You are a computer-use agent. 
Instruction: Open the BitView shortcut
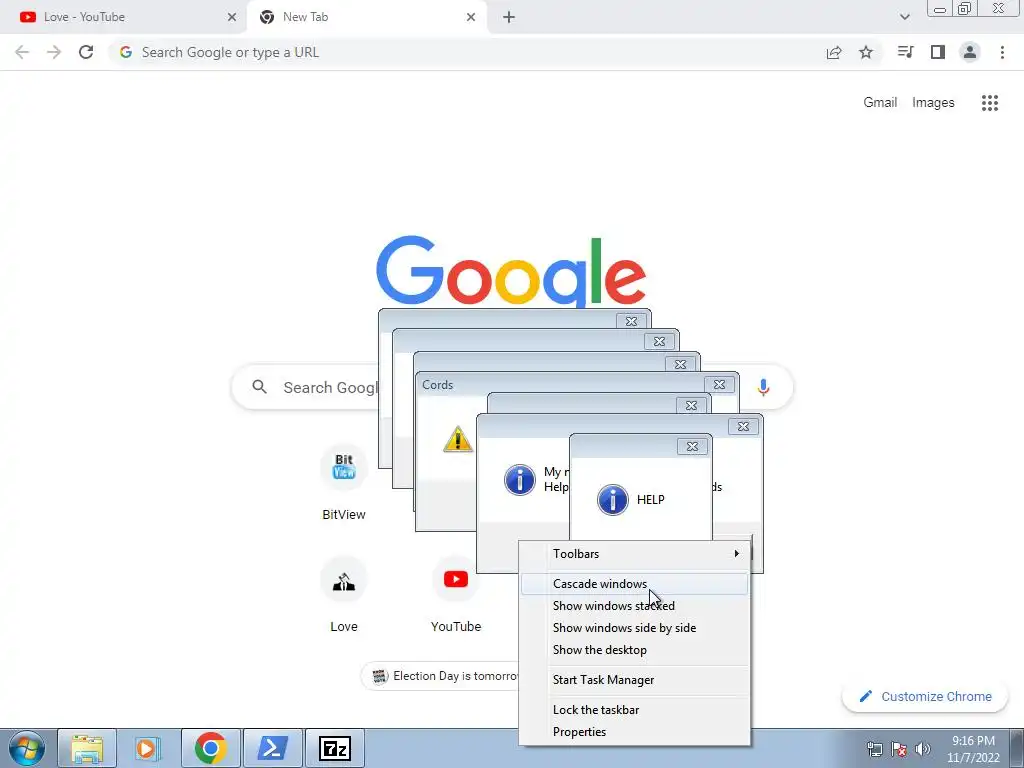[x=344, y=482]
